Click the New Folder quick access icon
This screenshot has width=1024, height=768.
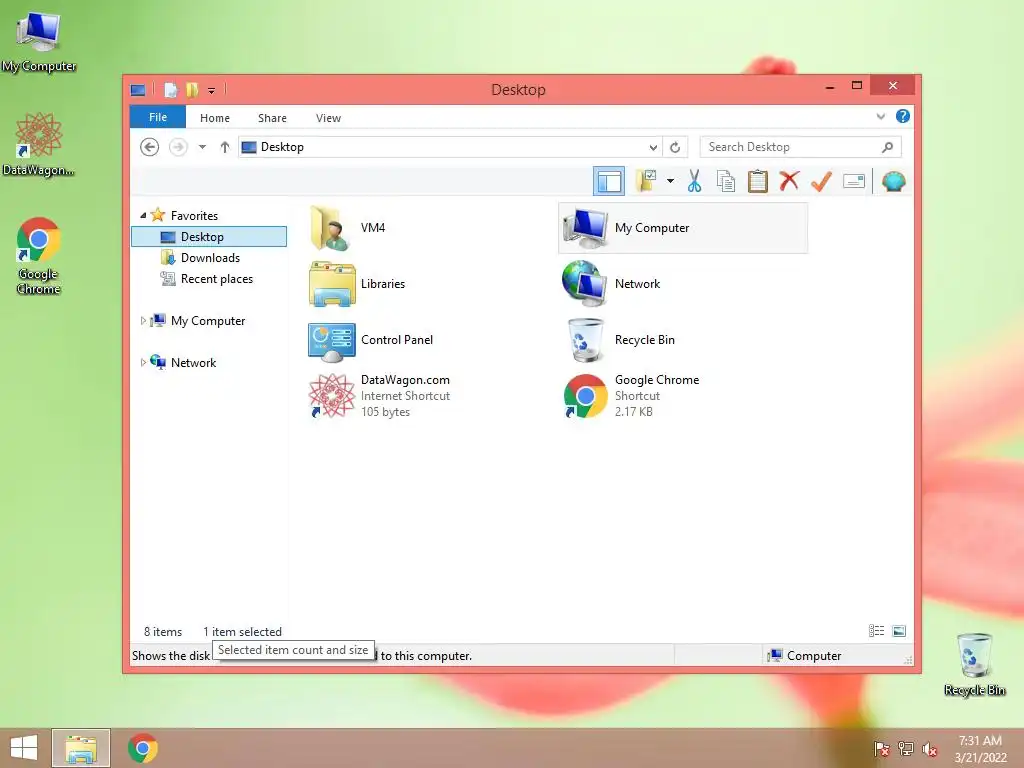click(192, 90)
